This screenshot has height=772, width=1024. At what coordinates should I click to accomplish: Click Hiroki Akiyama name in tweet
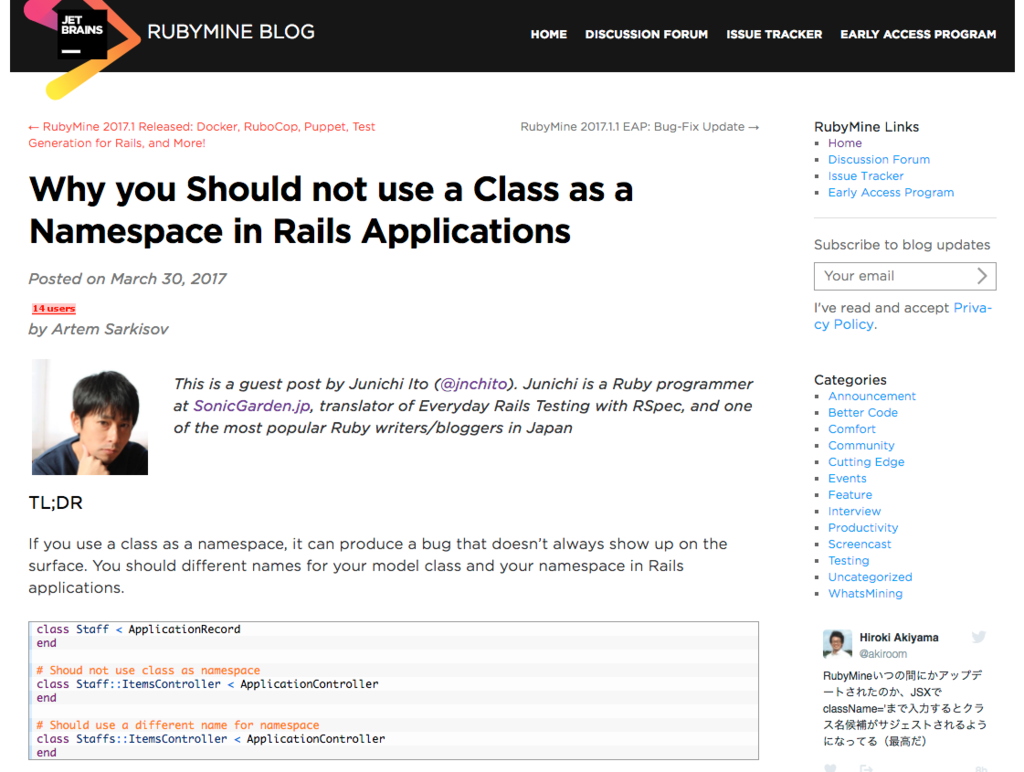tap(899, 637)
